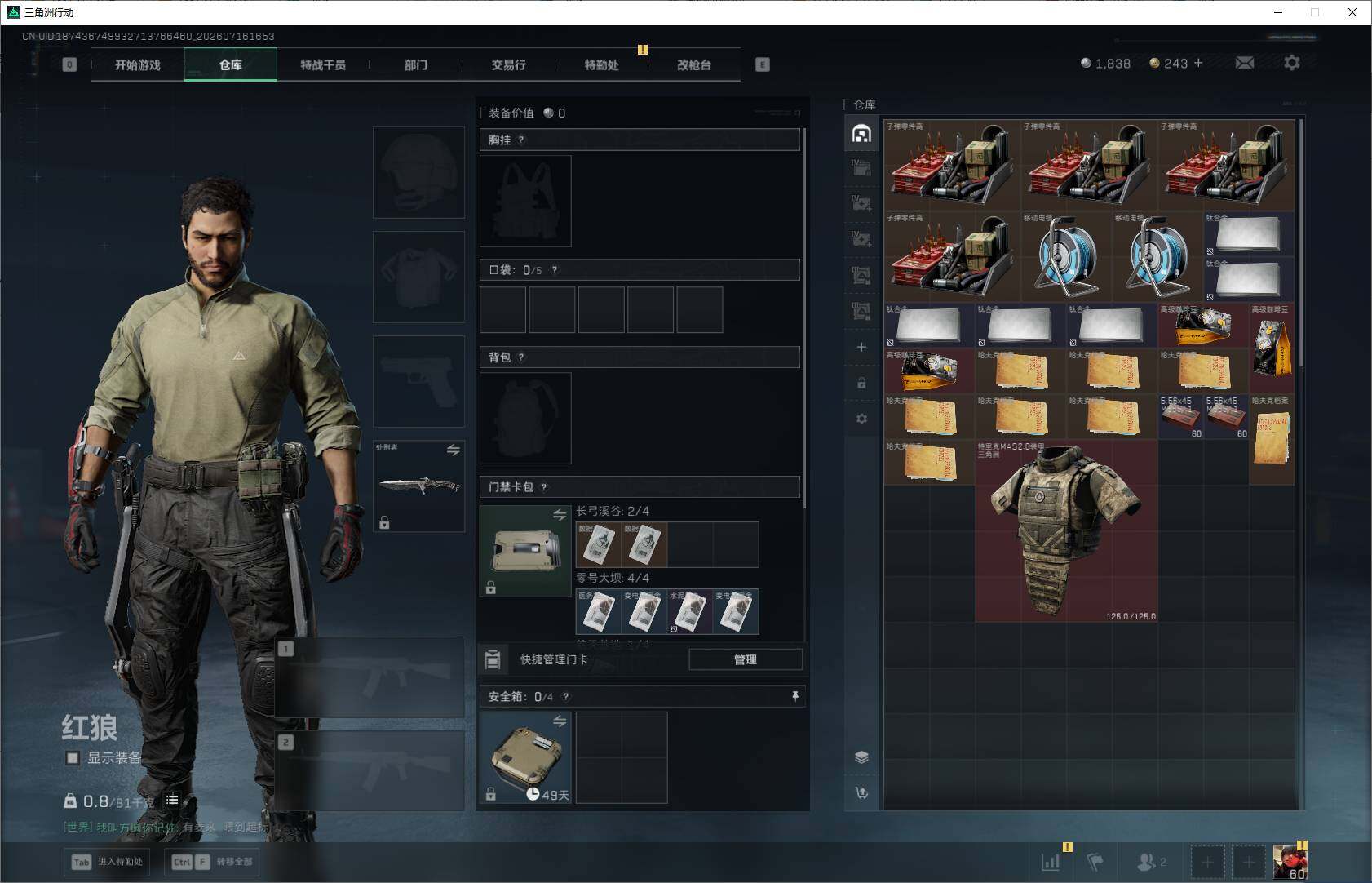This screenshot has height=883, width=1372.
Task: Show help for 安全箱 section
Action: 566,696
